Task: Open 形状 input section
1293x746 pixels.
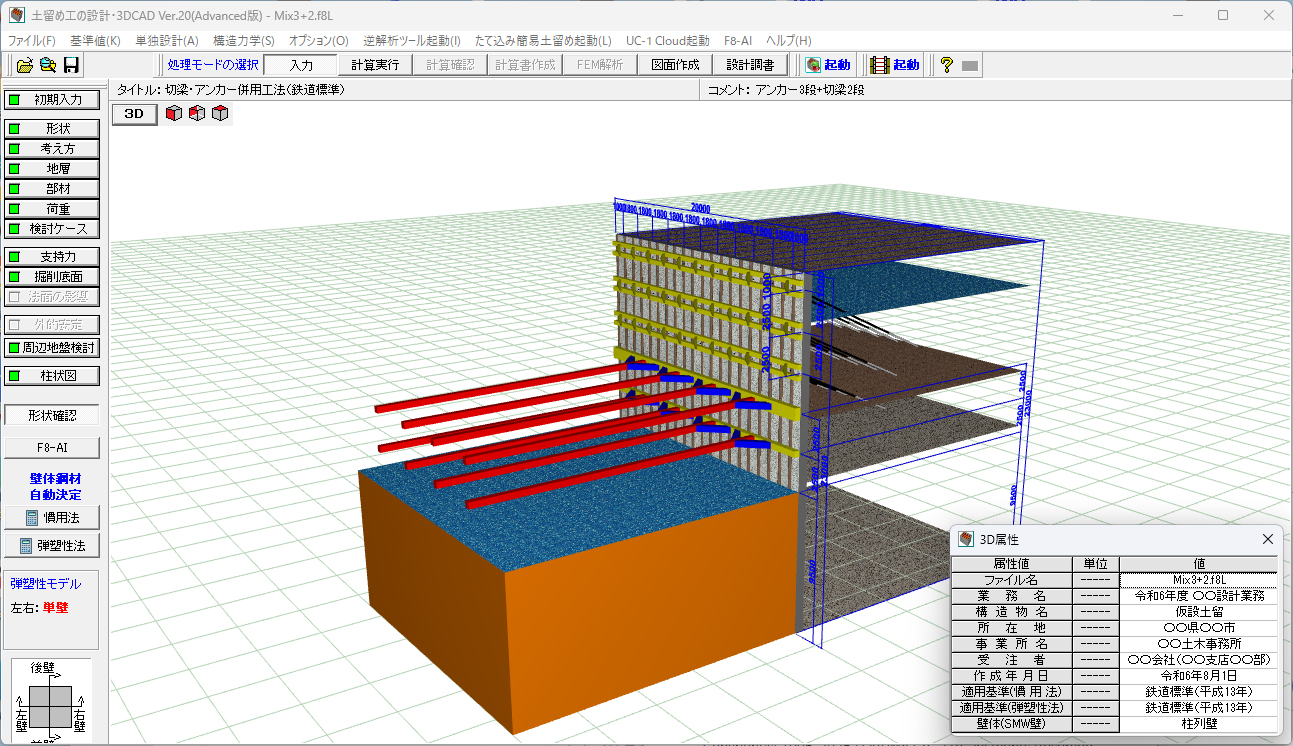Action: (53, 128)
